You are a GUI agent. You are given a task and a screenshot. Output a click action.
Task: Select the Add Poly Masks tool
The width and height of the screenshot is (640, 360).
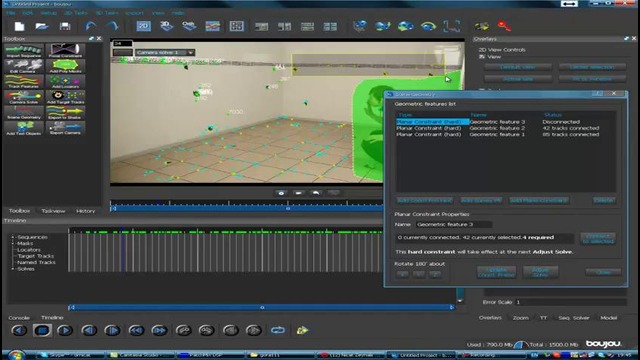point(65,66)
